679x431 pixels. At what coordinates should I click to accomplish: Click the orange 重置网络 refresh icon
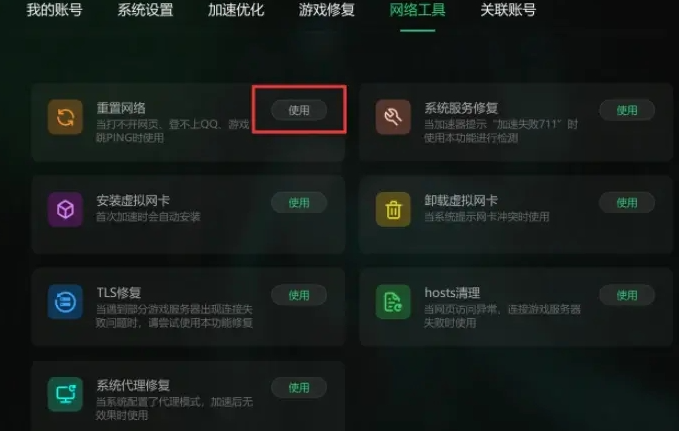65,117
